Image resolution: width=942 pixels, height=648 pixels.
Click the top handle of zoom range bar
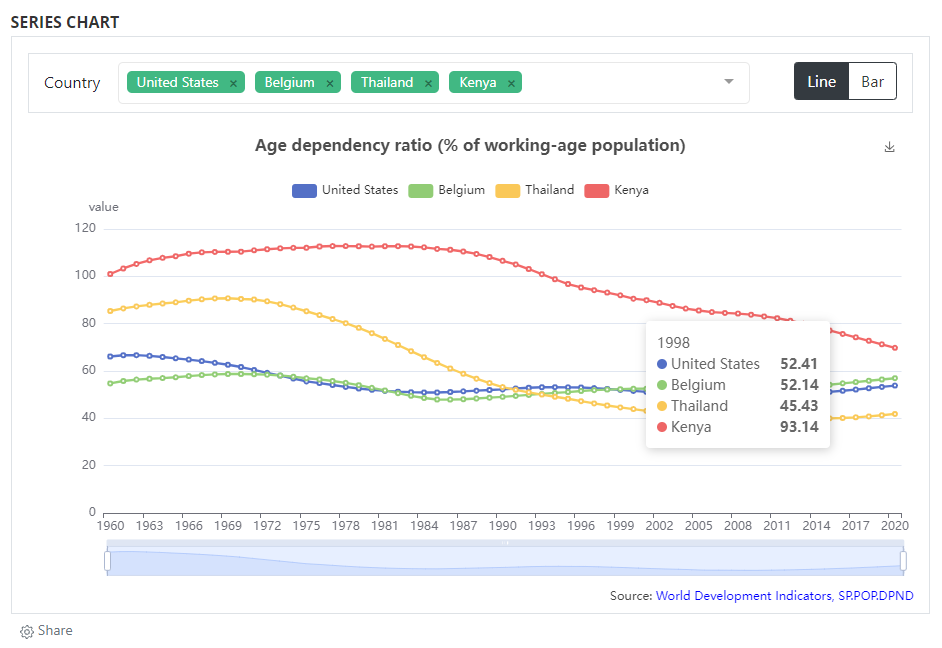click(505, 543)
